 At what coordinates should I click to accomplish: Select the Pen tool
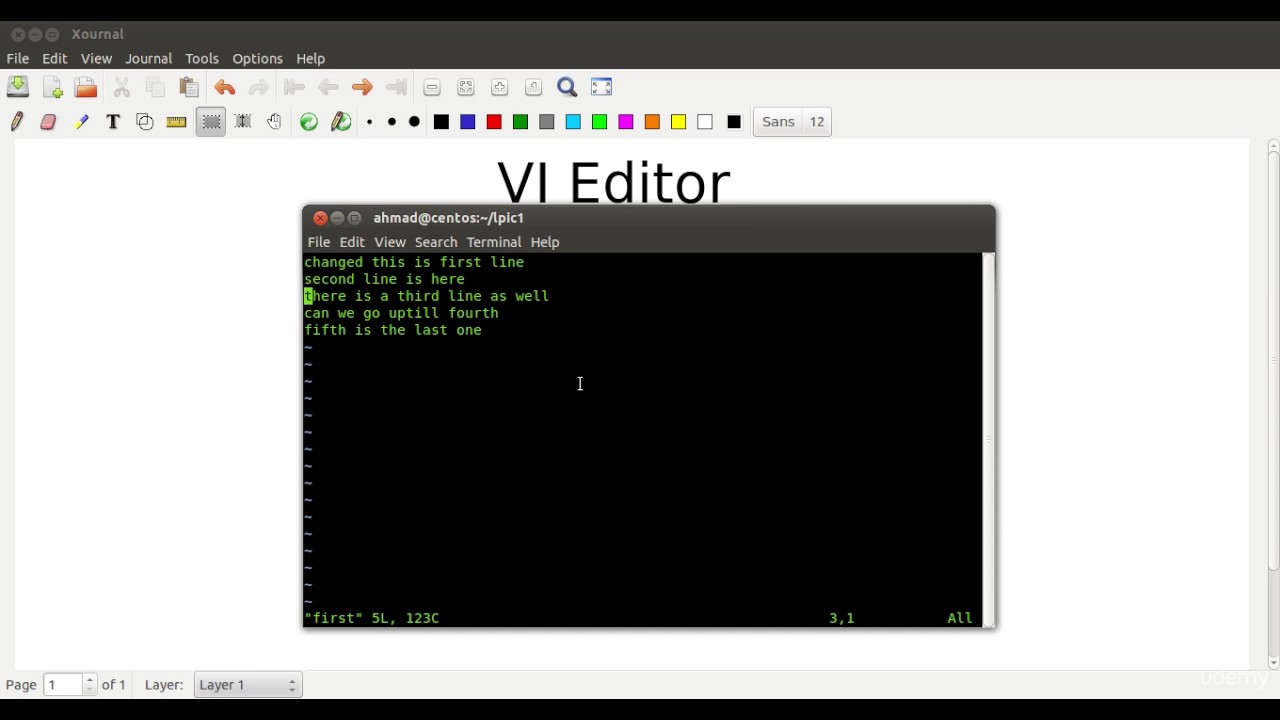click(x=17, y=122)
